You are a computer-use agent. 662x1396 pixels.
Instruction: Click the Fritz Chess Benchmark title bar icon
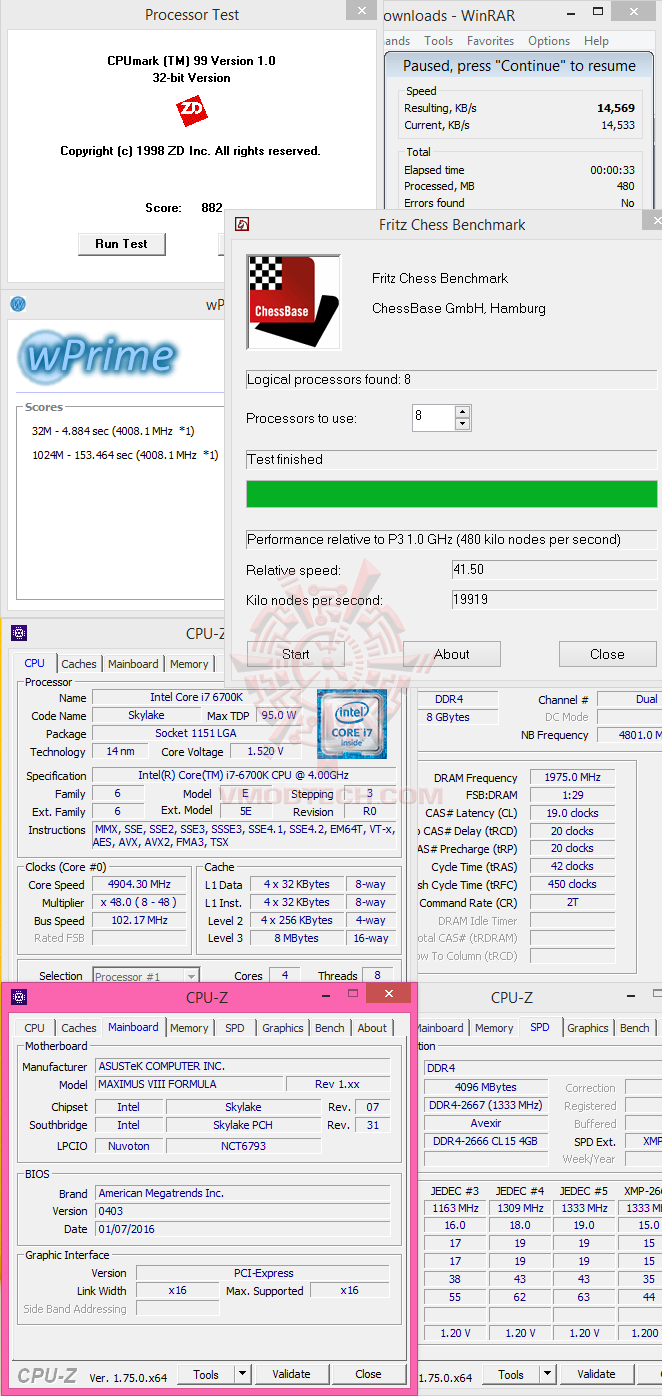(x=241, y=225)
